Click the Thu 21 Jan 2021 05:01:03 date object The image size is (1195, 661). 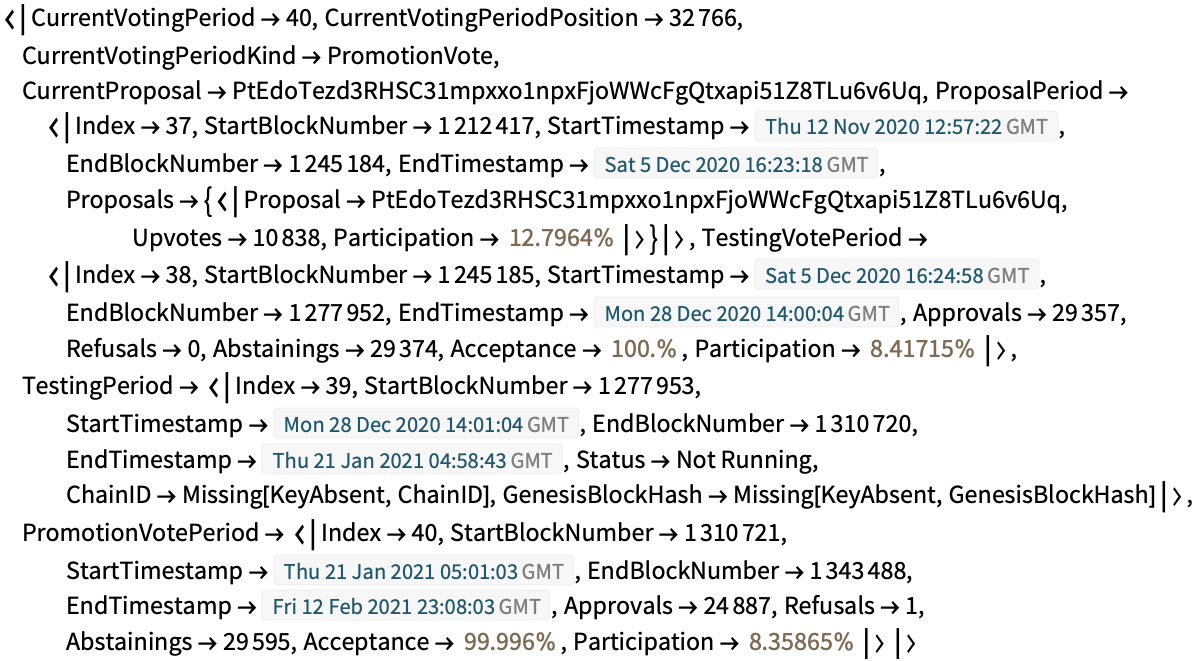(x=424, y=571)
